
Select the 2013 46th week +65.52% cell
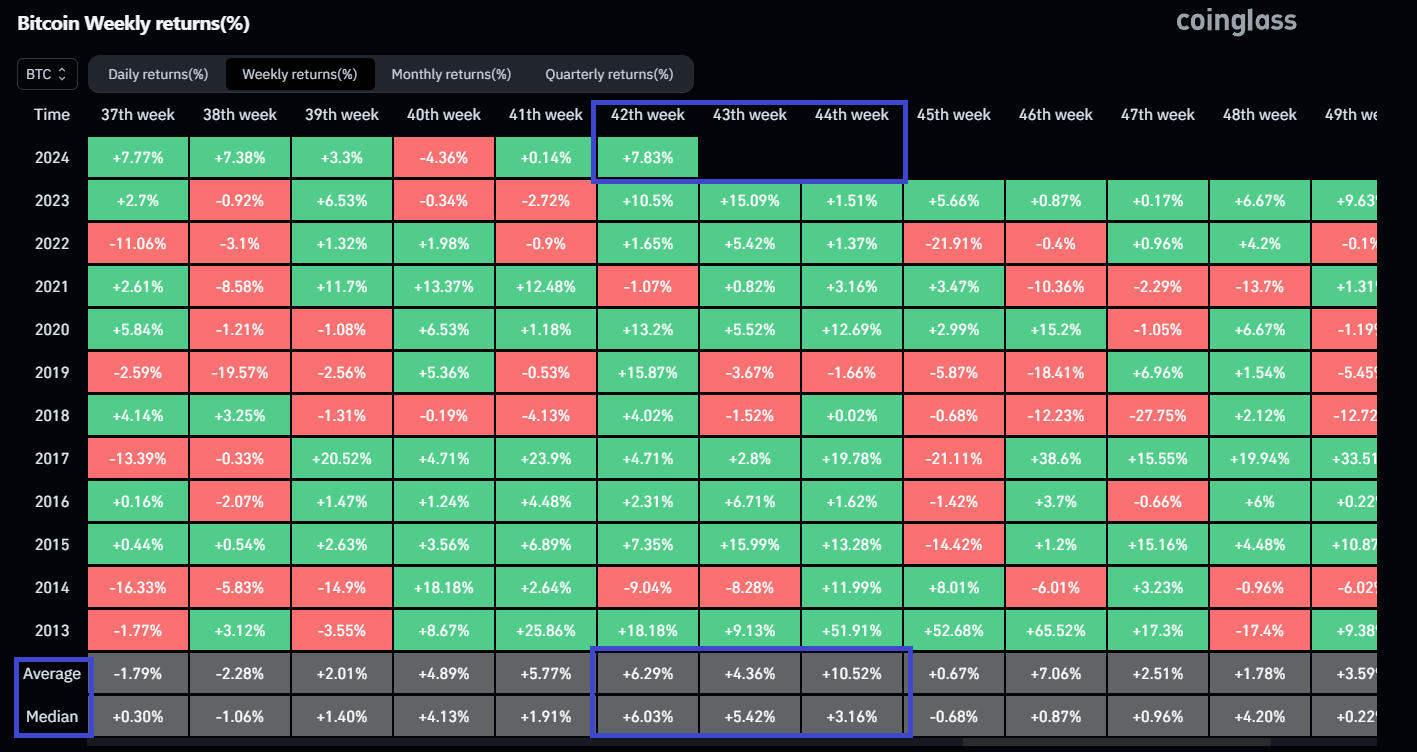coord(1056,630)
